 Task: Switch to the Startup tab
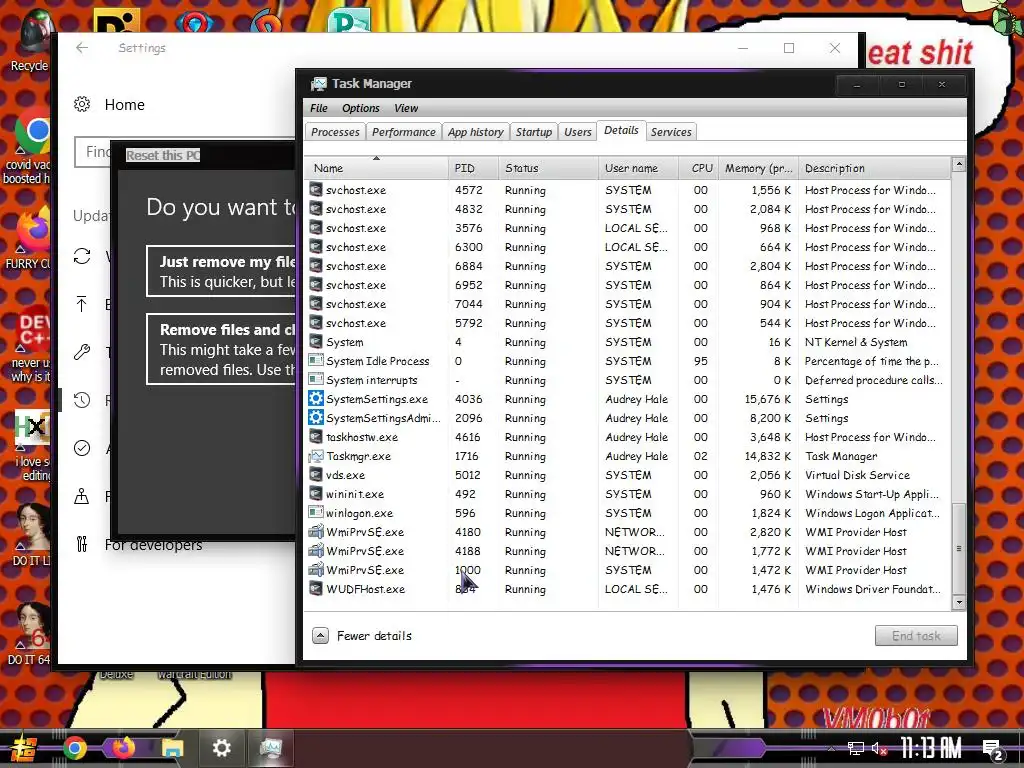pos(534,132)
